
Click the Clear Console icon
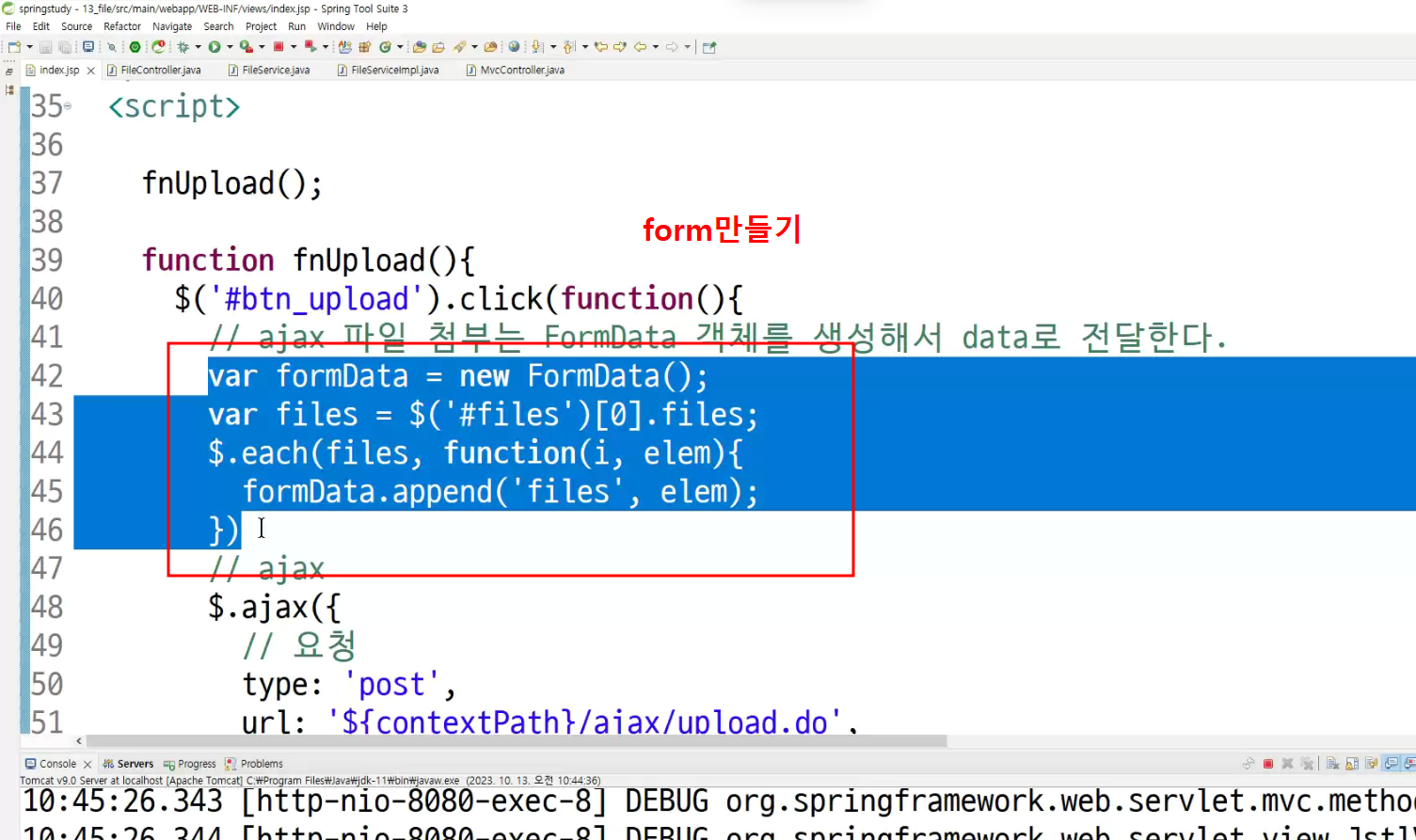[1332, 764]
